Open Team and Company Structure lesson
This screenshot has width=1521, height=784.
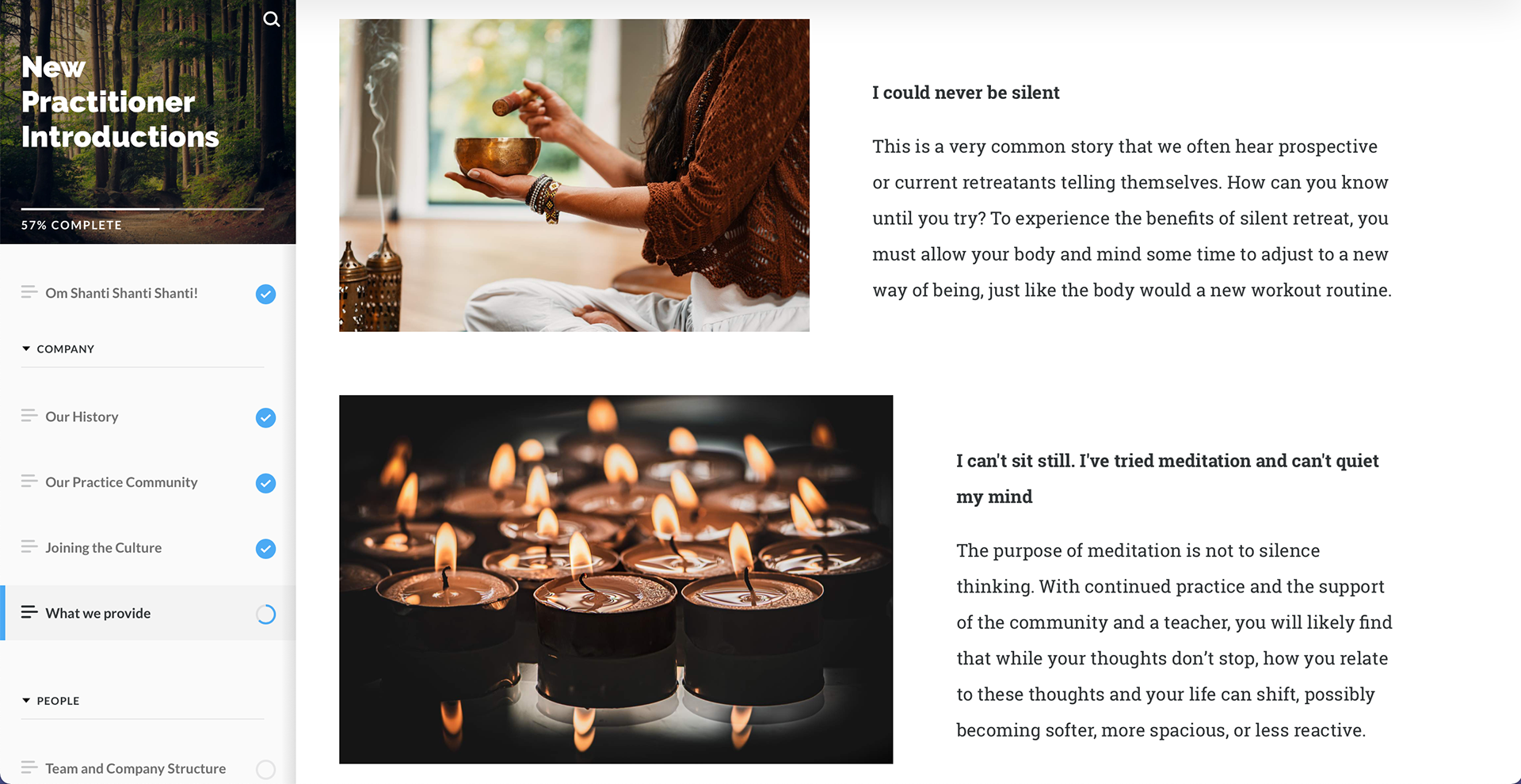click(135, 768)
